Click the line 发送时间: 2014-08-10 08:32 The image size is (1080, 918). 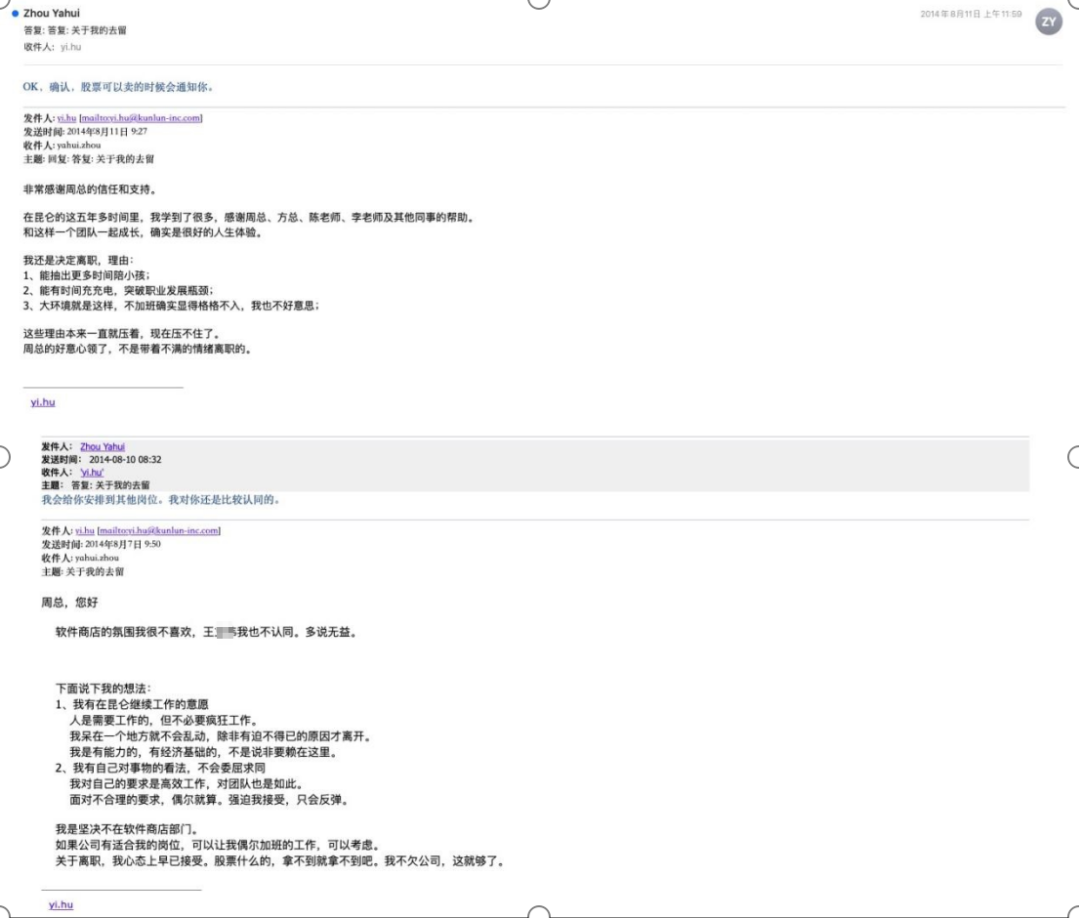coord(102,459)
